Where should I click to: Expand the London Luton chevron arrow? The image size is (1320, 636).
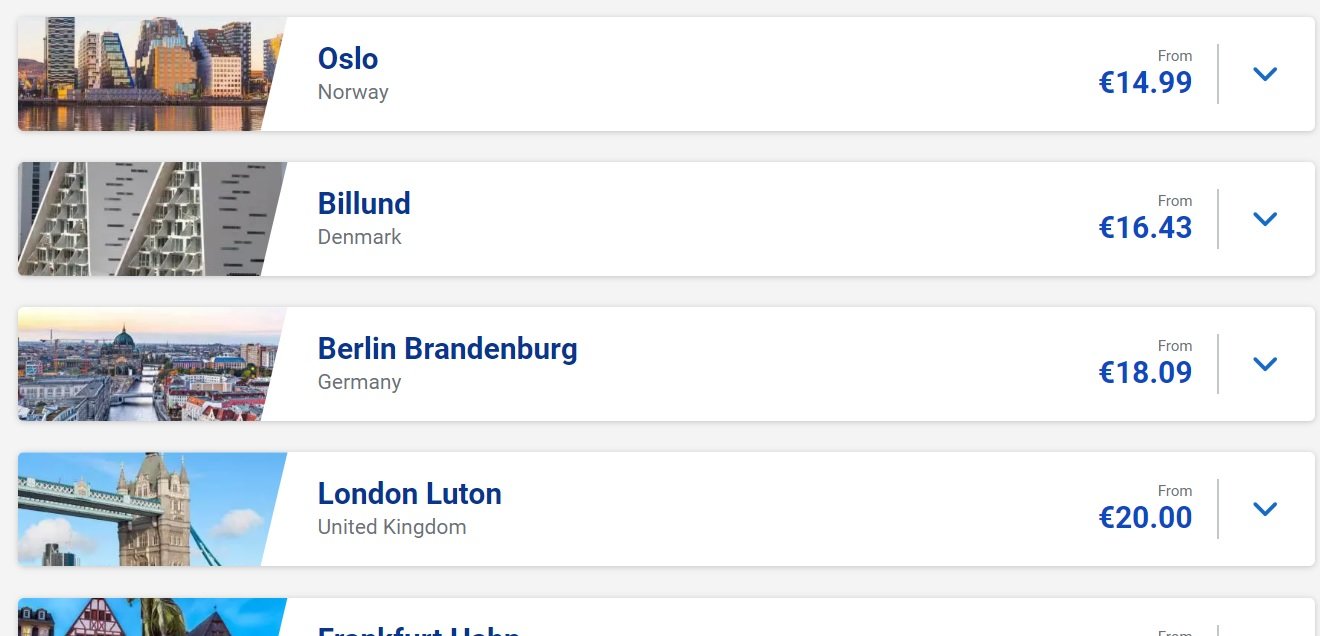[x=1265, y=509]
